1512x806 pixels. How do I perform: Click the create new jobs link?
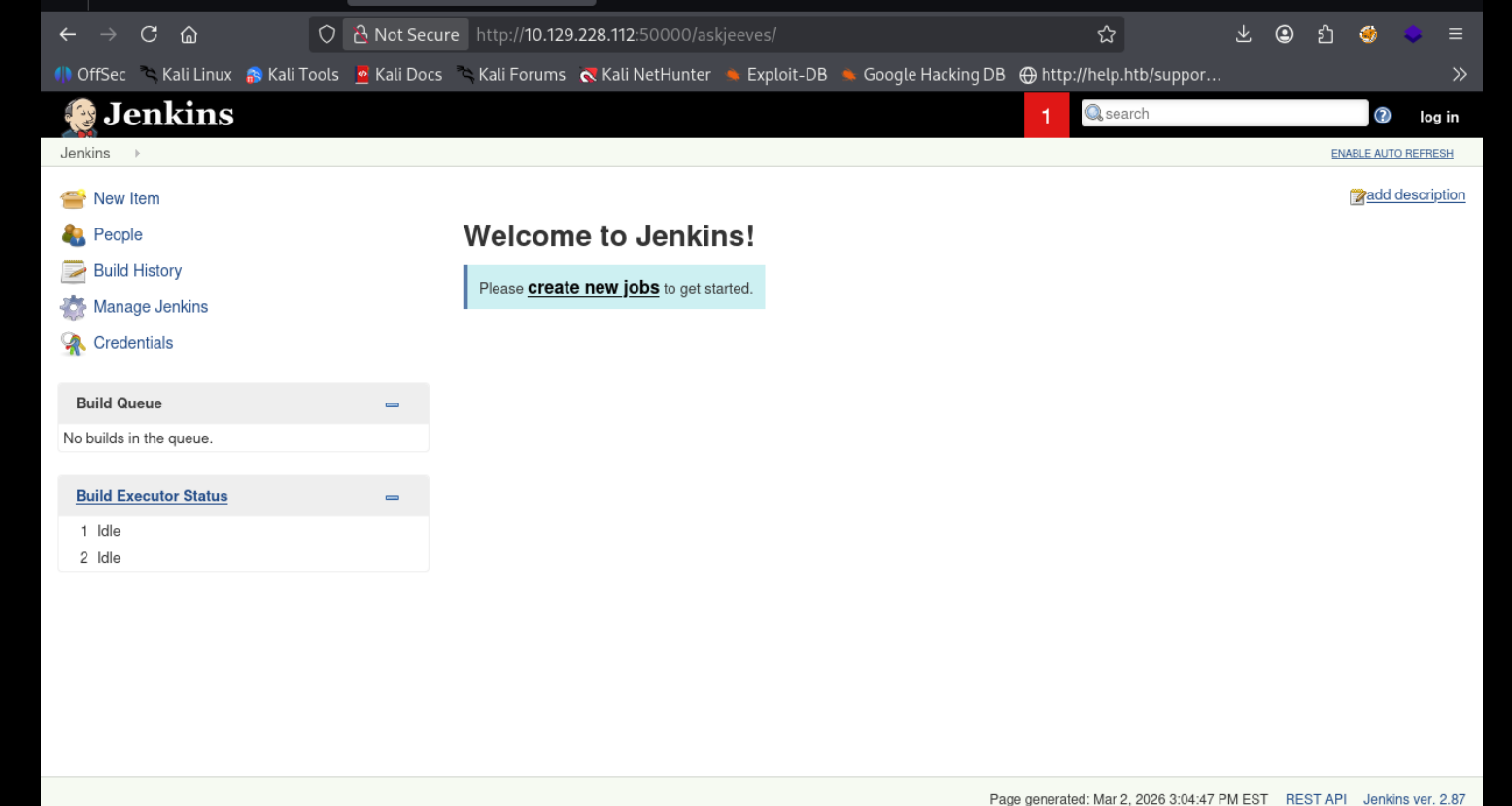tap(593, 288)
